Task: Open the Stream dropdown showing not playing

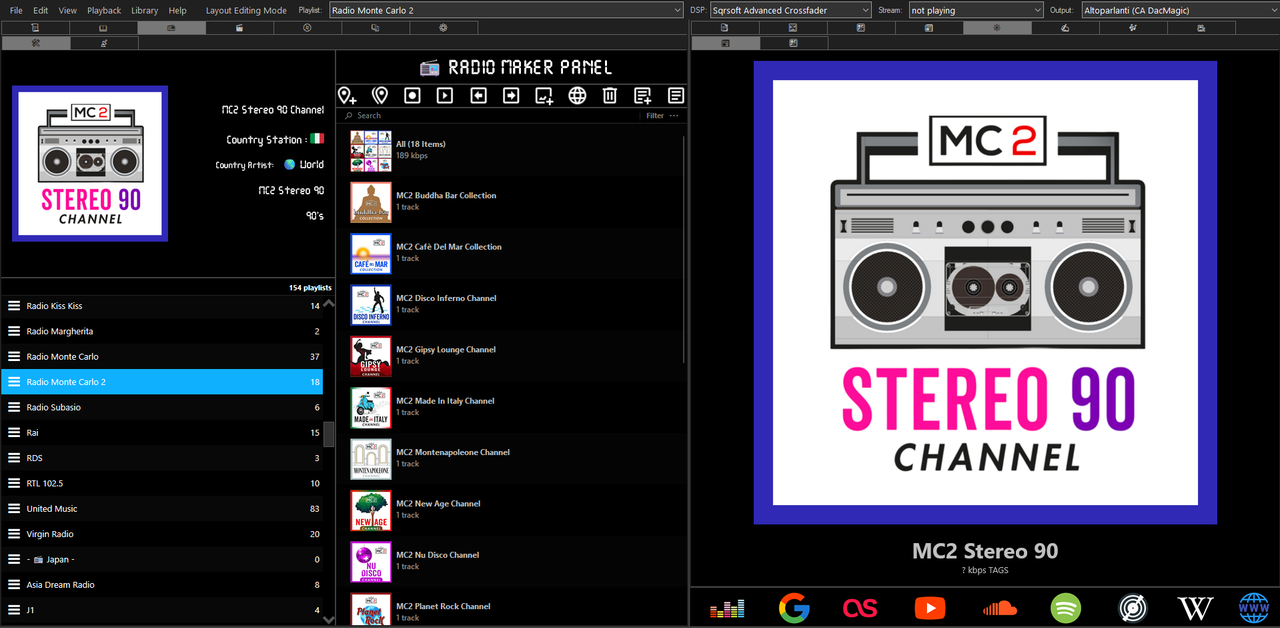Action: tap(975, 10)
